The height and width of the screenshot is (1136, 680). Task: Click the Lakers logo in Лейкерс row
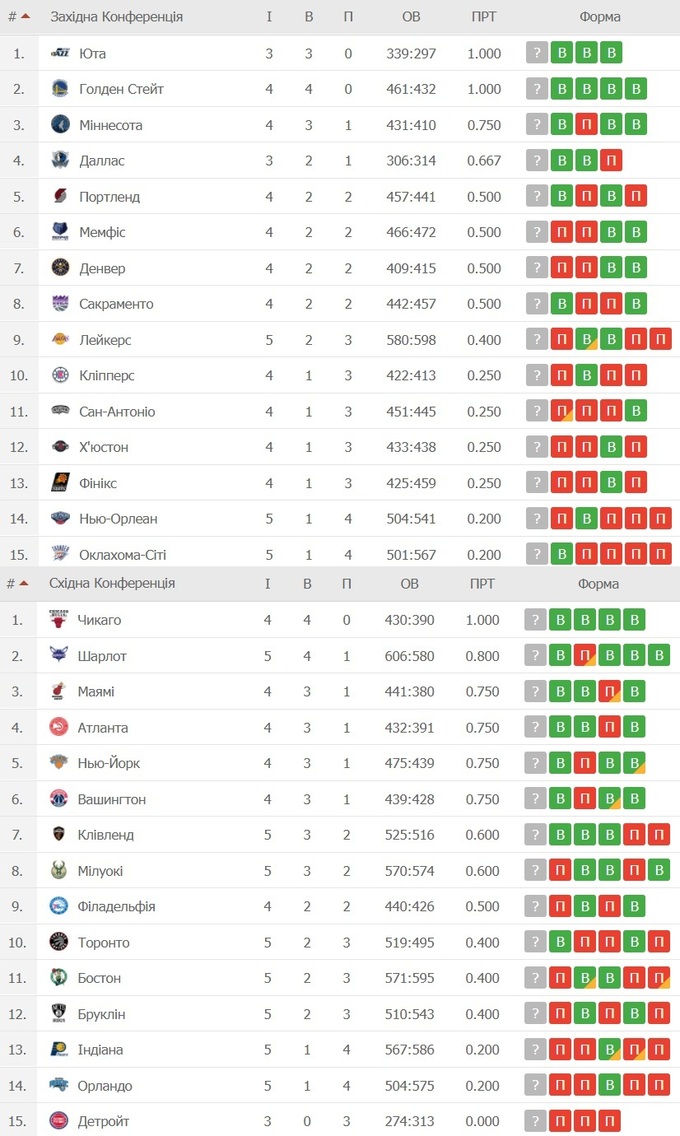61,340
